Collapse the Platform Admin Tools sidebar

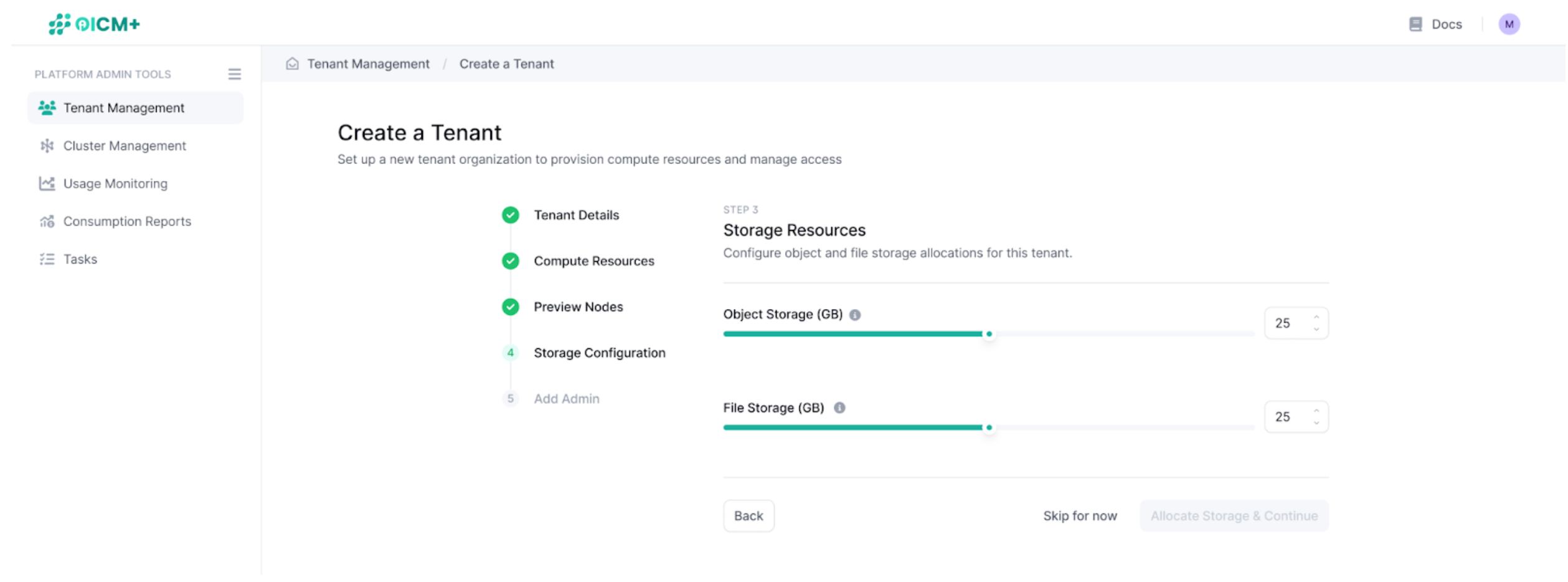click(235, 74)
